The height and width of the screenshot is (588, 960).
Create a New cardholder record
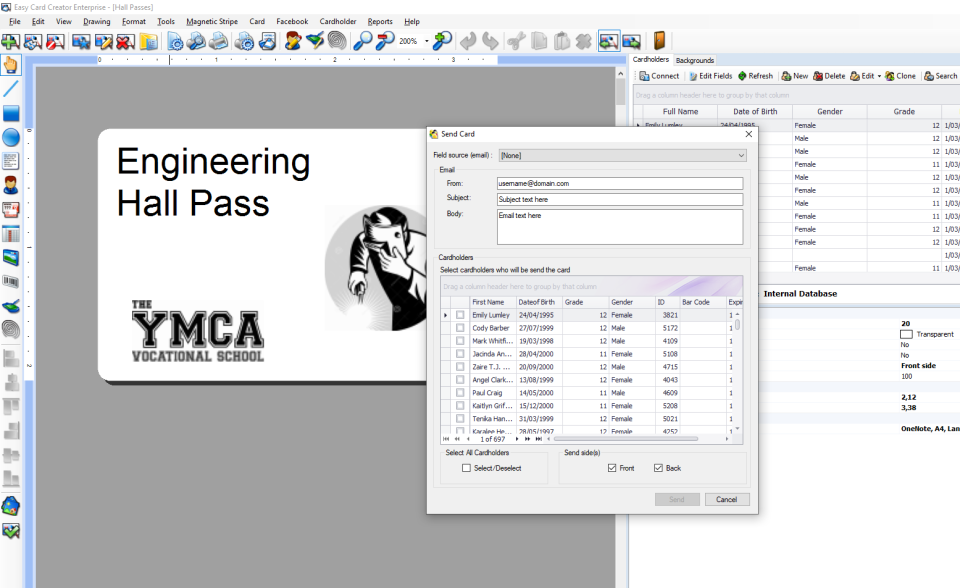797,75
